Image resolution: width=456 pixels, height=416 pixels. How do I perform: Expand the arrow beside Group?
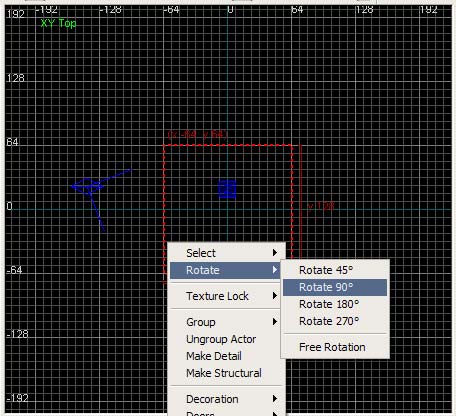[275, 322]
